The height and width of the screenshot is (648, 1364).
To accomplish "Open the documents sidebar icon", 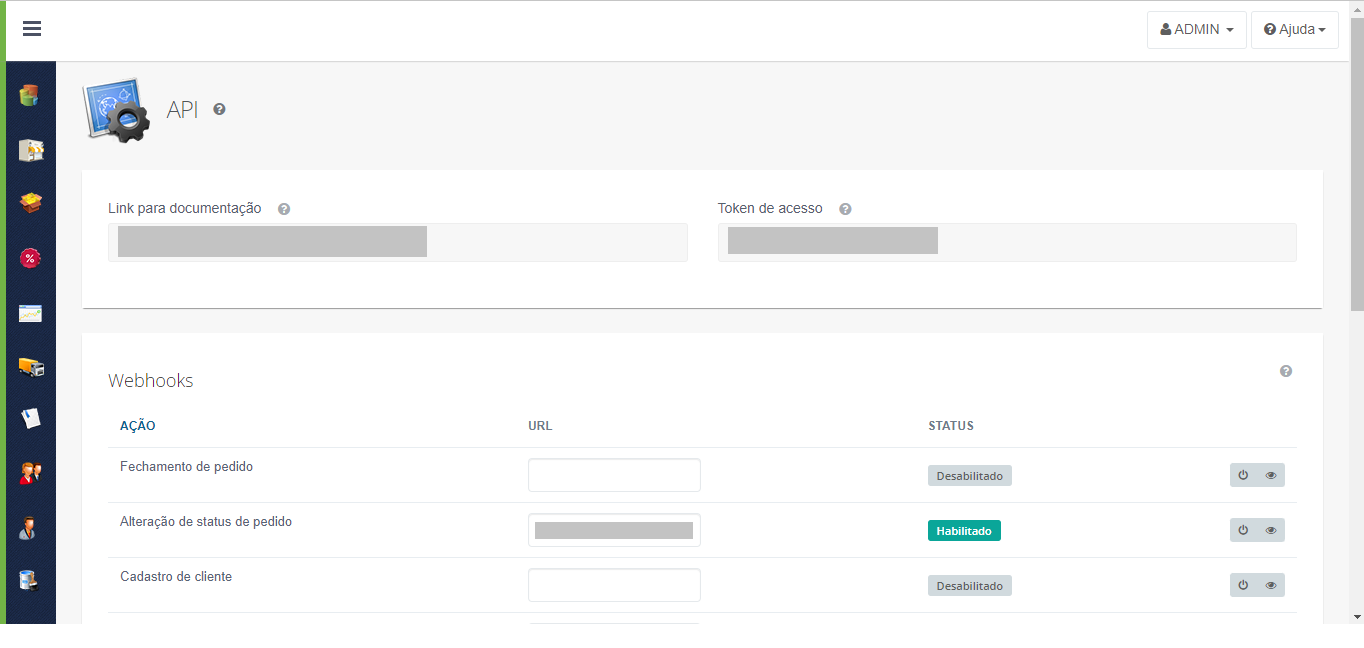I will click(x=31, y=419).
